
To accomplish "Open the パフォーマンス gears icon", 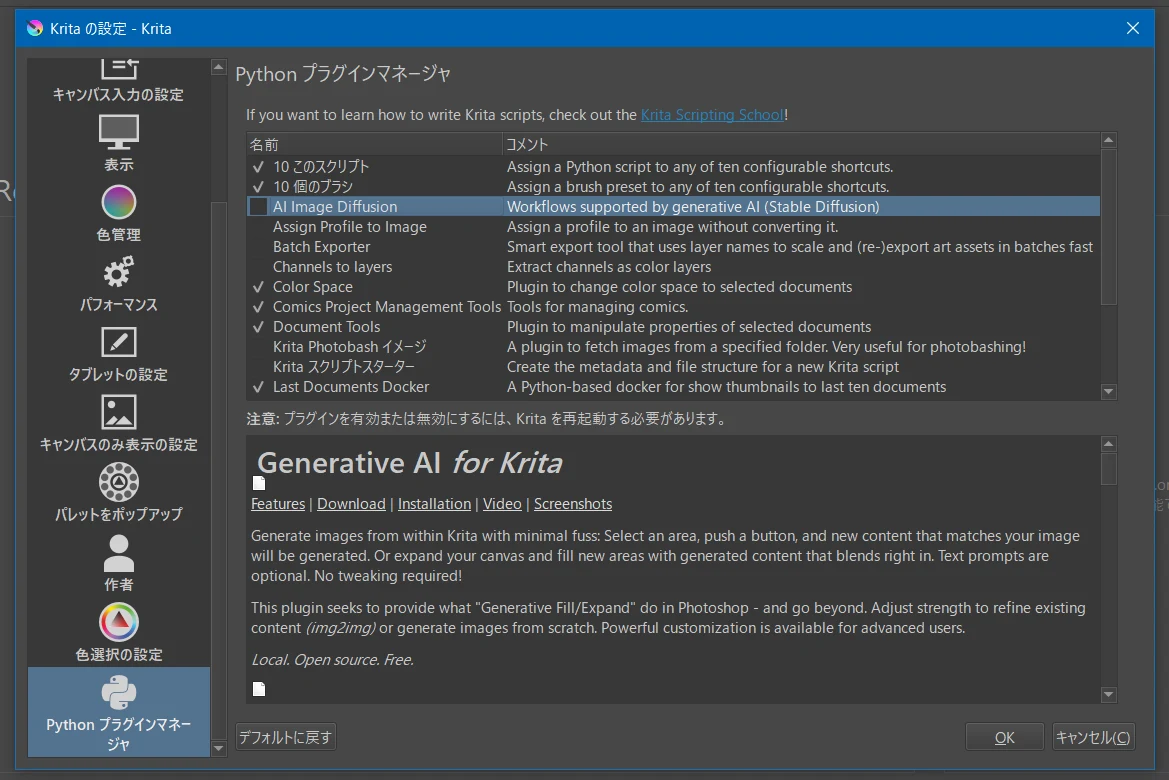I will coord(119,272).
